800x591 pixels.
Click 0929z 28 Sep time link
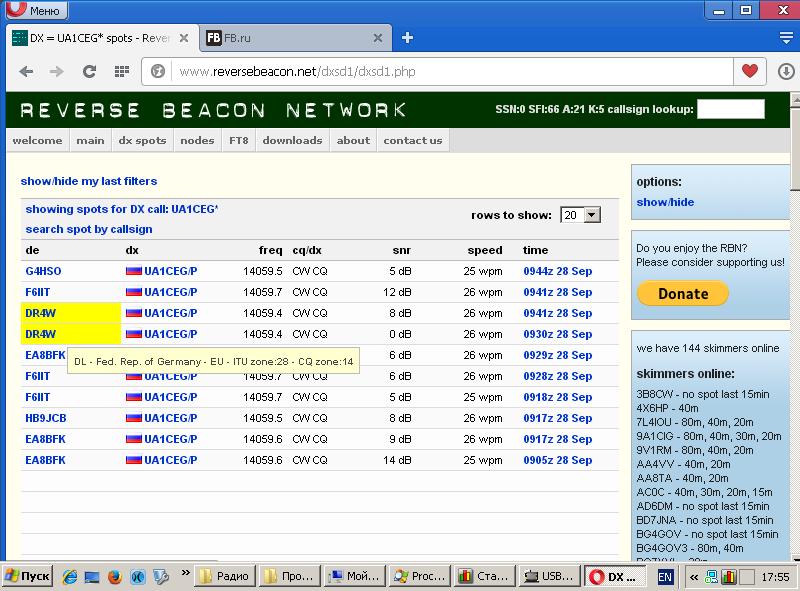[558, 355]
